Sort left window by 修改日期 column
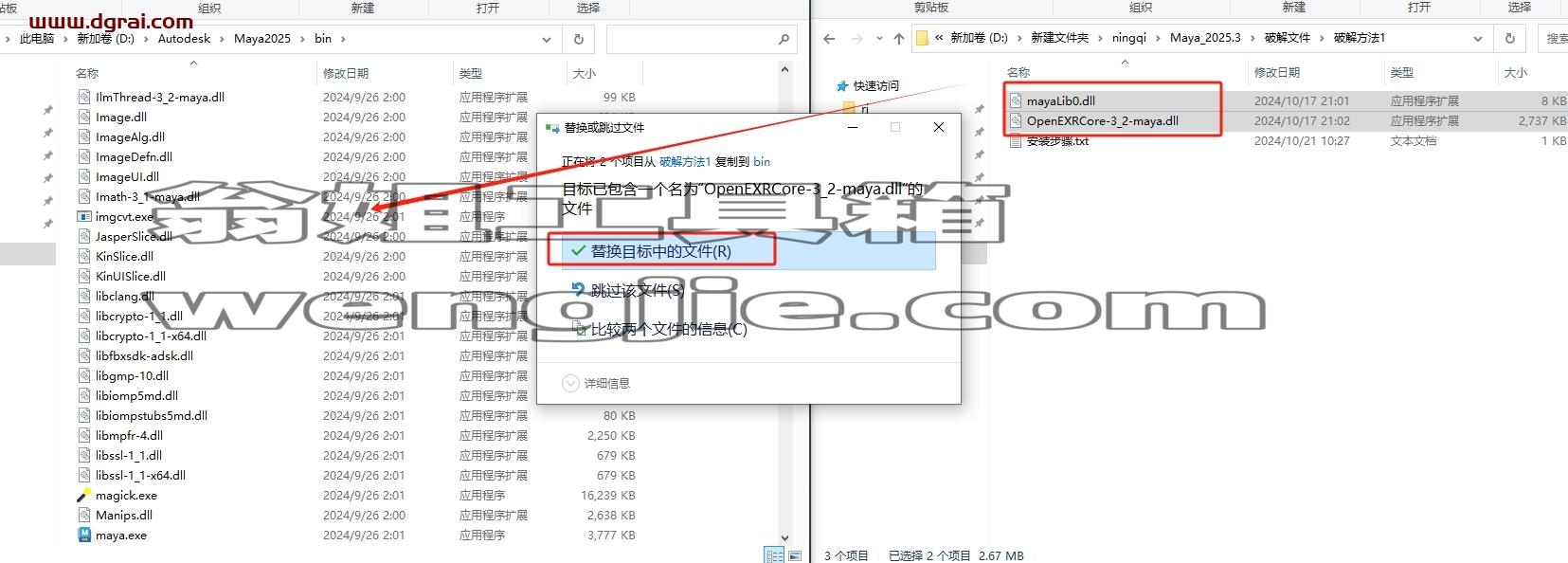Image resolution: width=1568 pixels, height=563 pixels. coord(346,73)
